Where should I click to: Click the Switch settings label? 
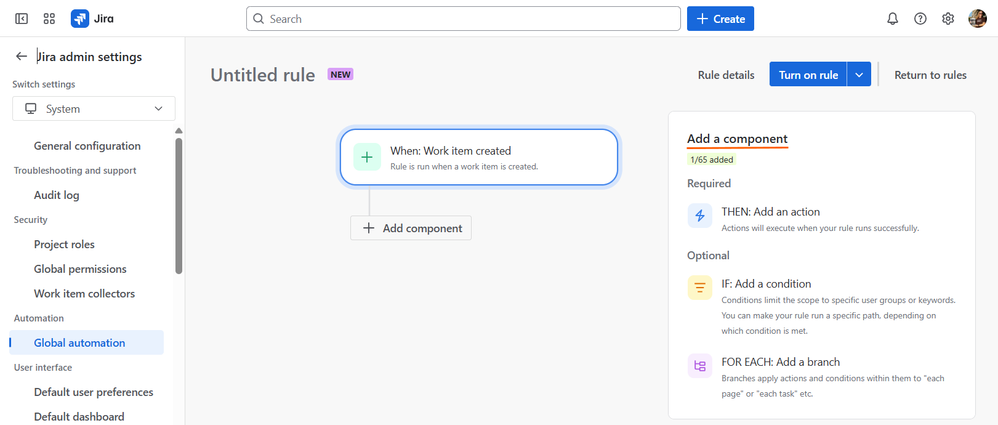click(43, 84)
